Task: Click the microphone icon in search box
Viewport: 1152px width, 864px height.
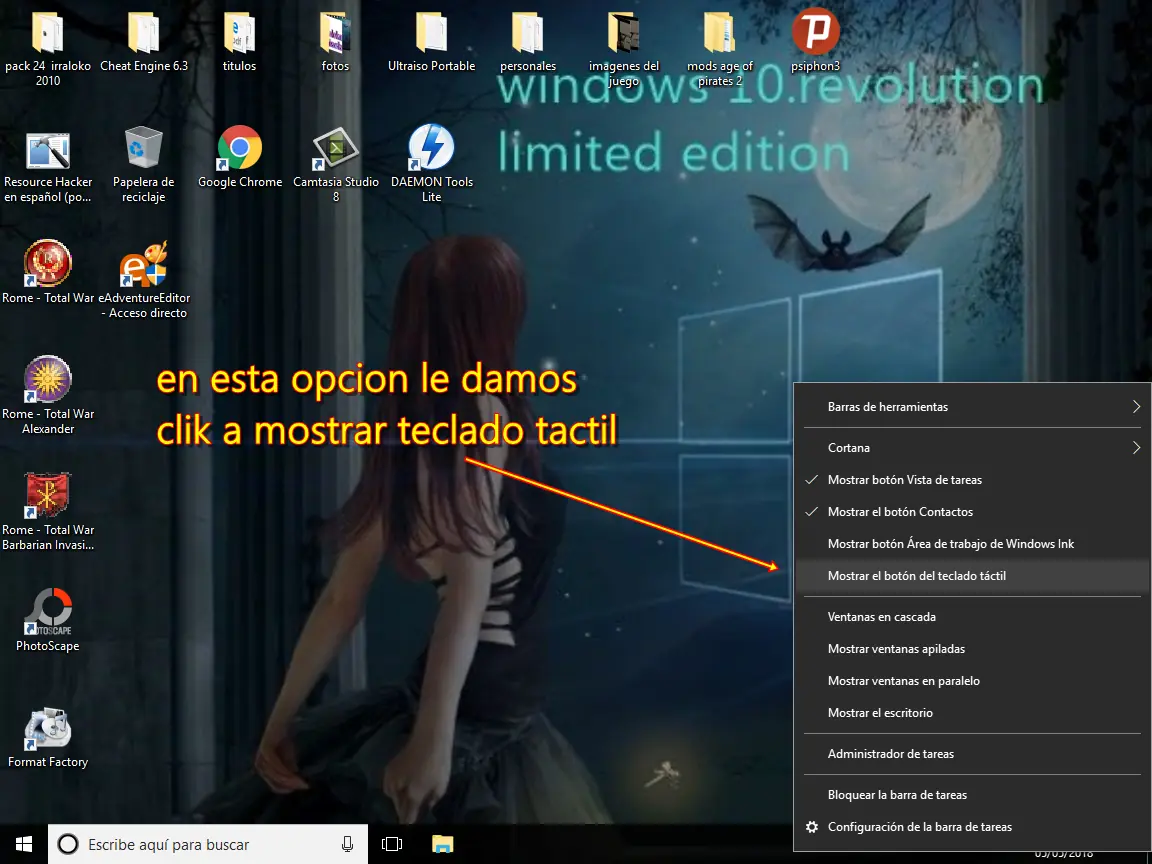Action: click(x=348, y=844)
